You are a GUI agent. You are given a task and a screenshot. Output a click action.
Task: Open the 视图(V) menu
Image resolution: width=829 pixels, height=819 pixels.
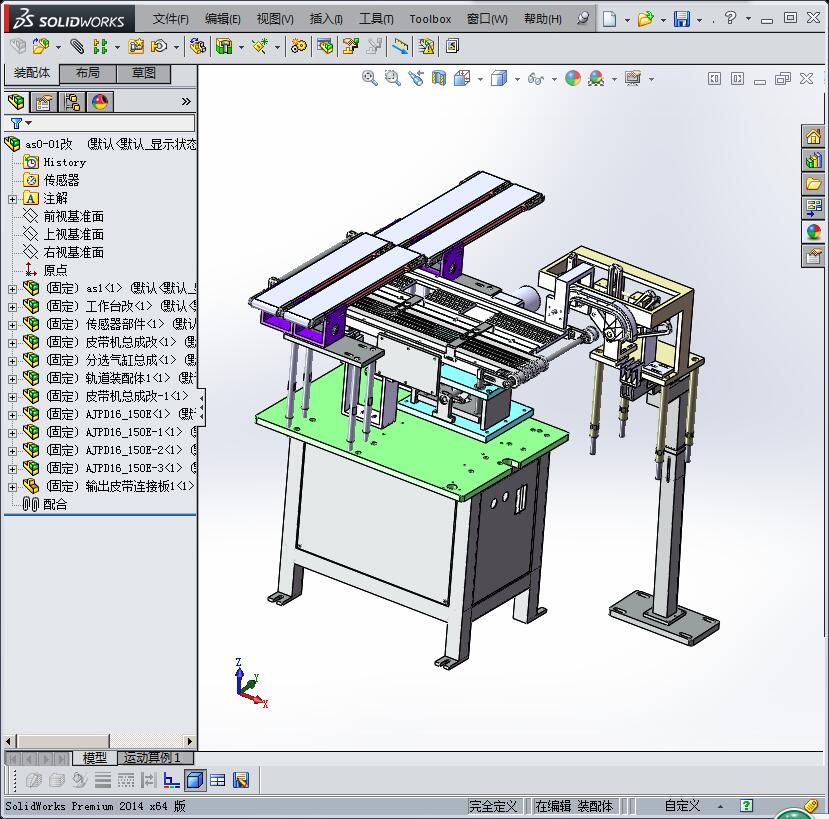pos(275,19)
